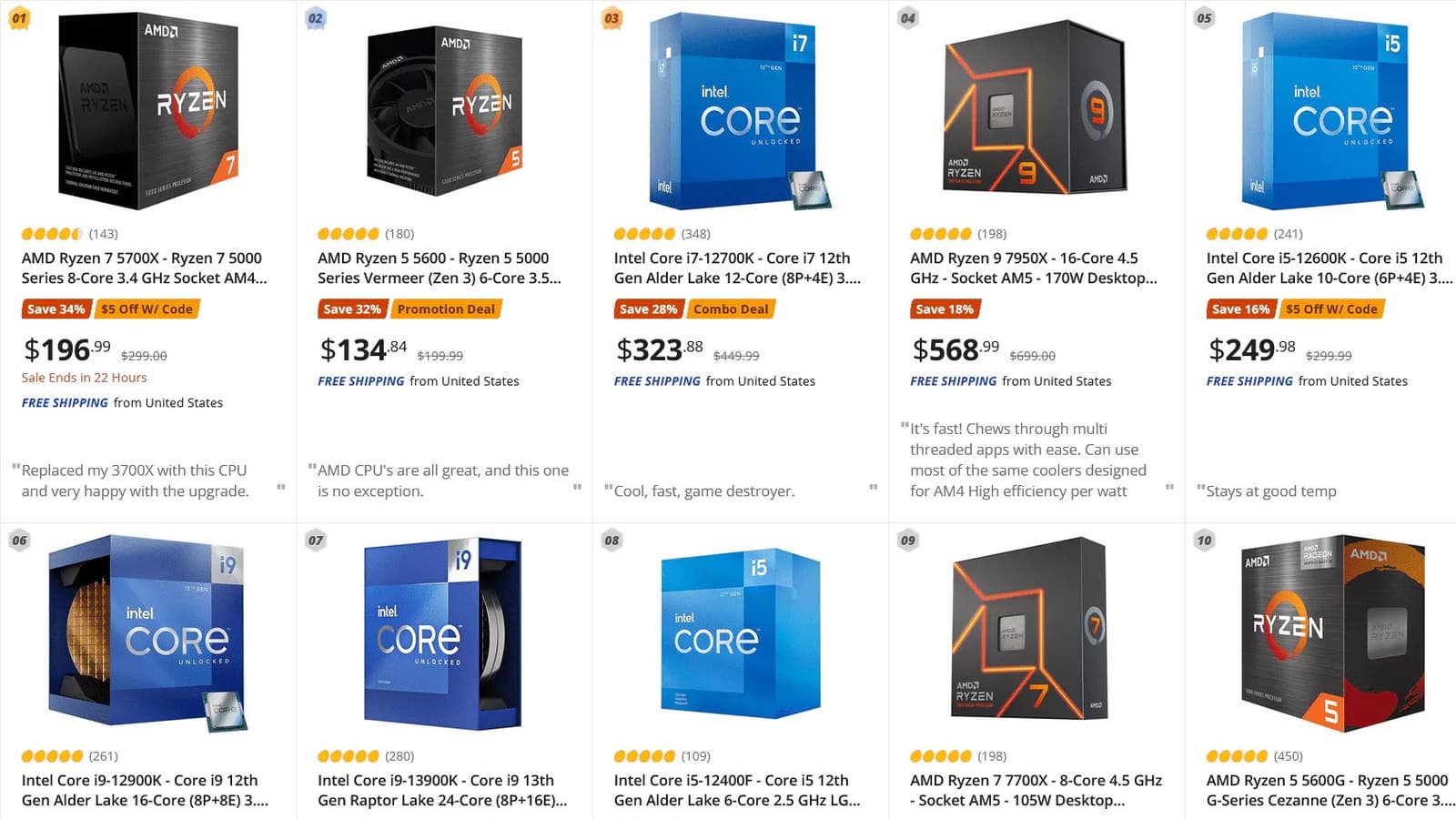Open the AMD Ryzen 5 5600 product image

(444, 109)
